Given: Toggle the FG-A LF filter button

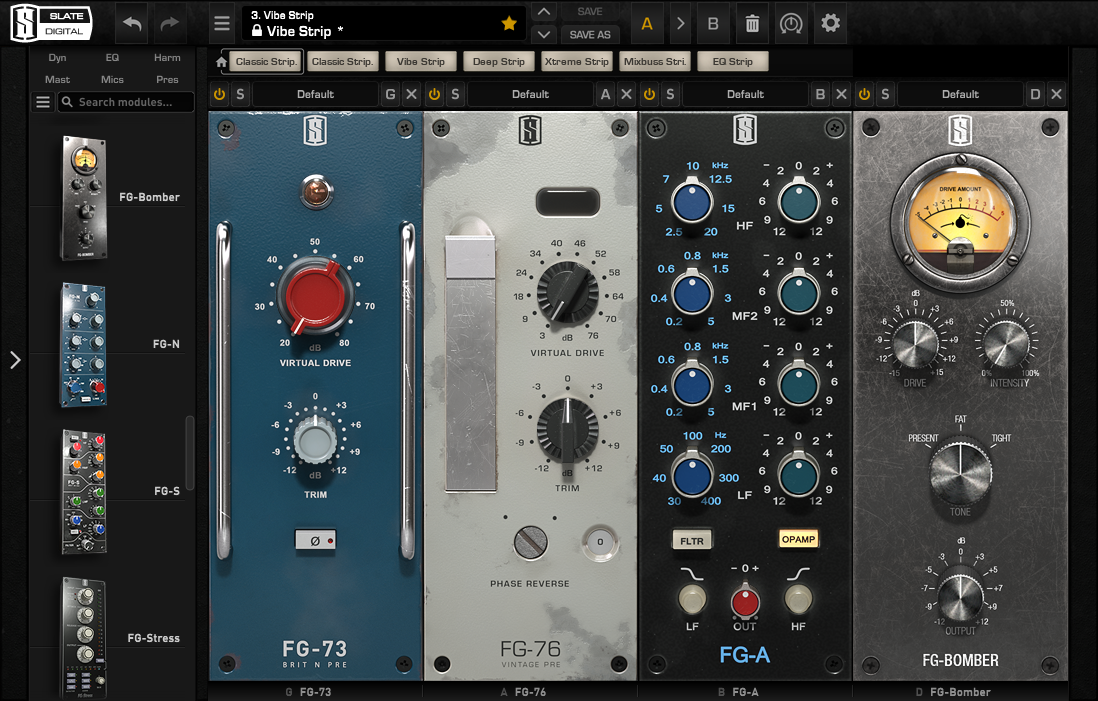Looking at the screenshot, I should [692, 599].
